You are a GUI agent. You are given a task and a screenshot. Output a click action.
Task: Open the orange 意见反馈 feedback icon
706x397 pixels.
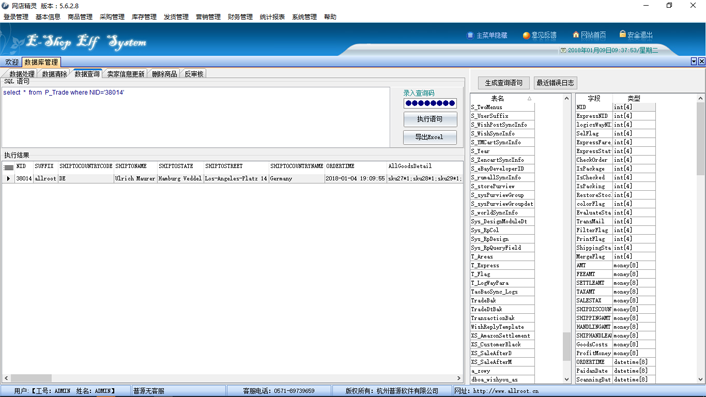coord(526,35)
